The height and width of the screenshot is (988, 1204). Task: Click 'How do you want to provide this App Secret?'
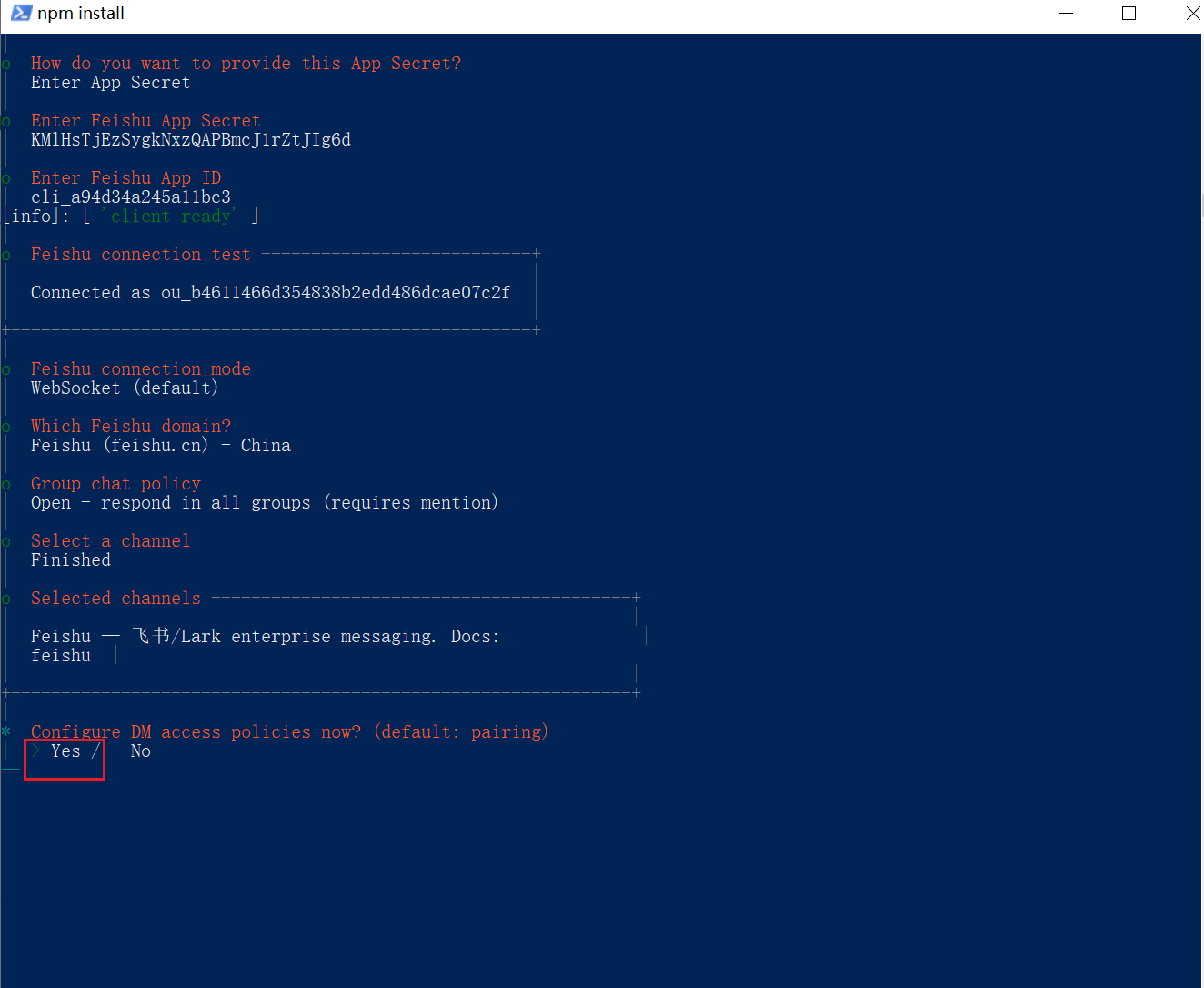[246, 64]
